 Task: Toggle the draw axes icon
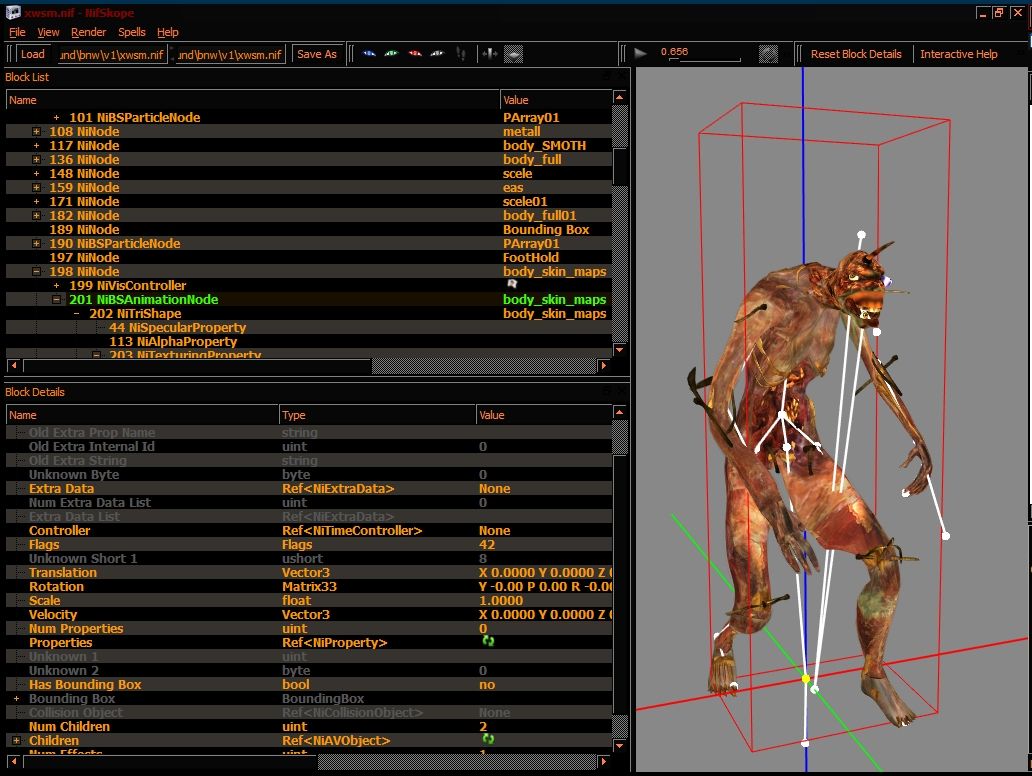tap(490, 54)
